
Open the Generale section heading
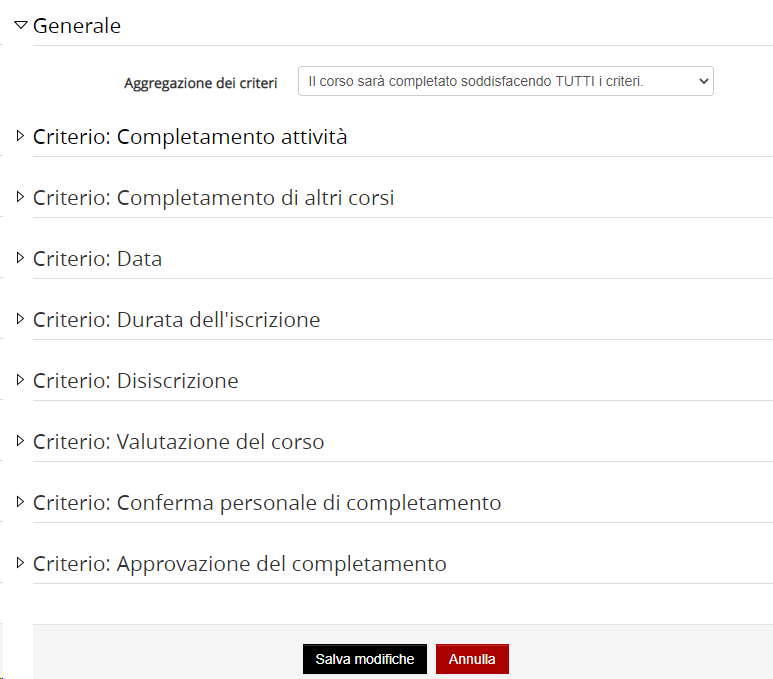77,26
